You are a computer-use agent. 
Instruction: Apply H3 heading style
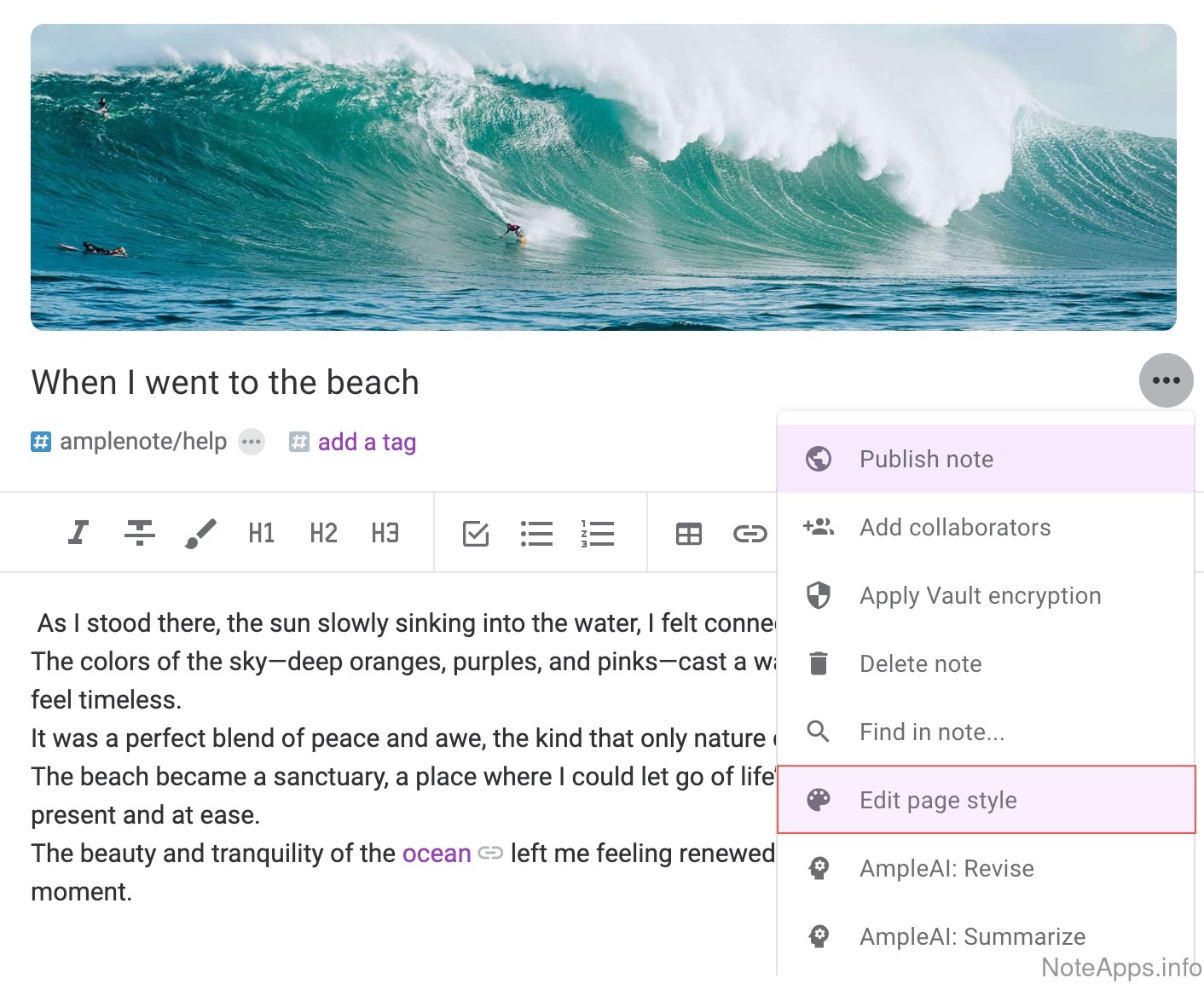click(385, 533)
